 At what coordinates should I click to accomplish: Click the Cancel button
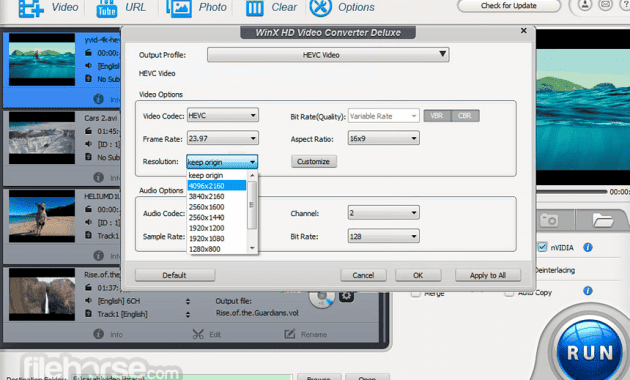click(x=363, y=275)
